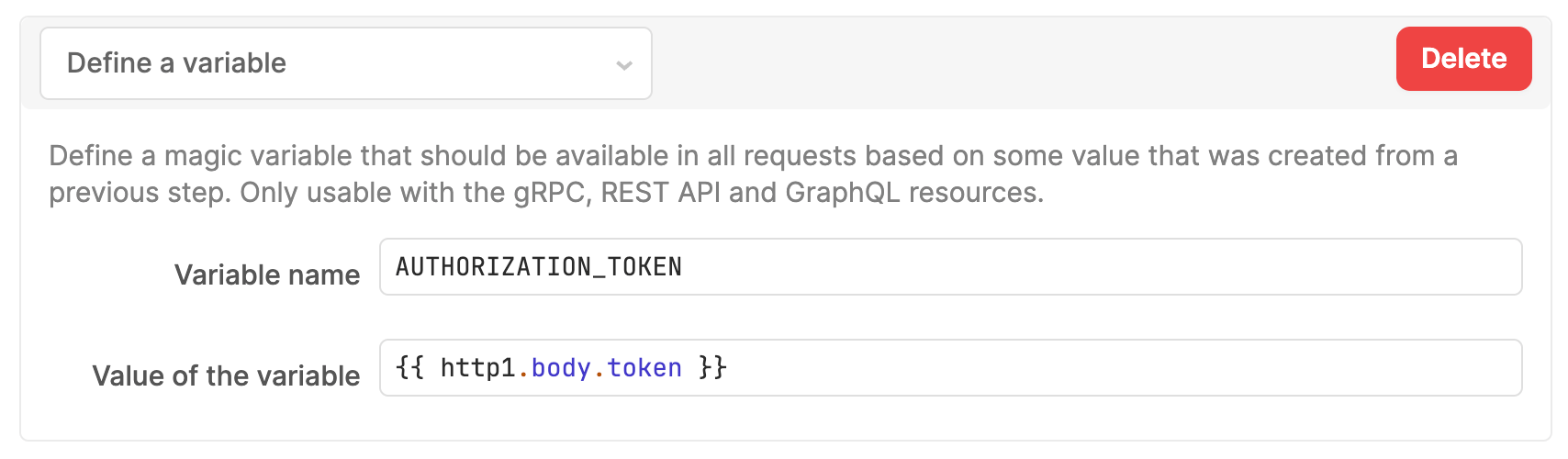The height and width of the screenshot is (459, 1568).
Task: Click the "Variable name" label
Action: pos(267,274)
